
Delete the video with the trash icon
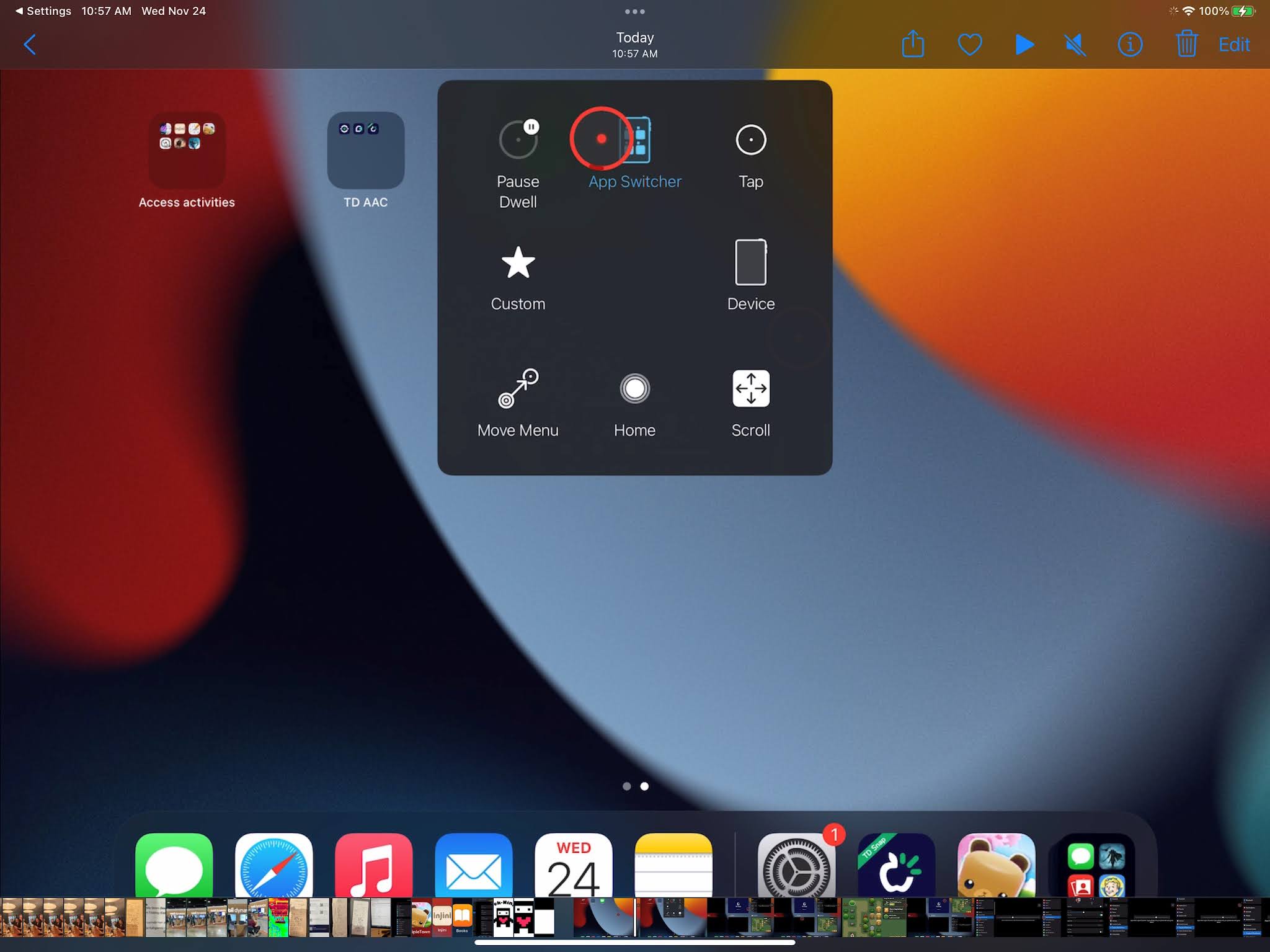[x=1186, y=44]
